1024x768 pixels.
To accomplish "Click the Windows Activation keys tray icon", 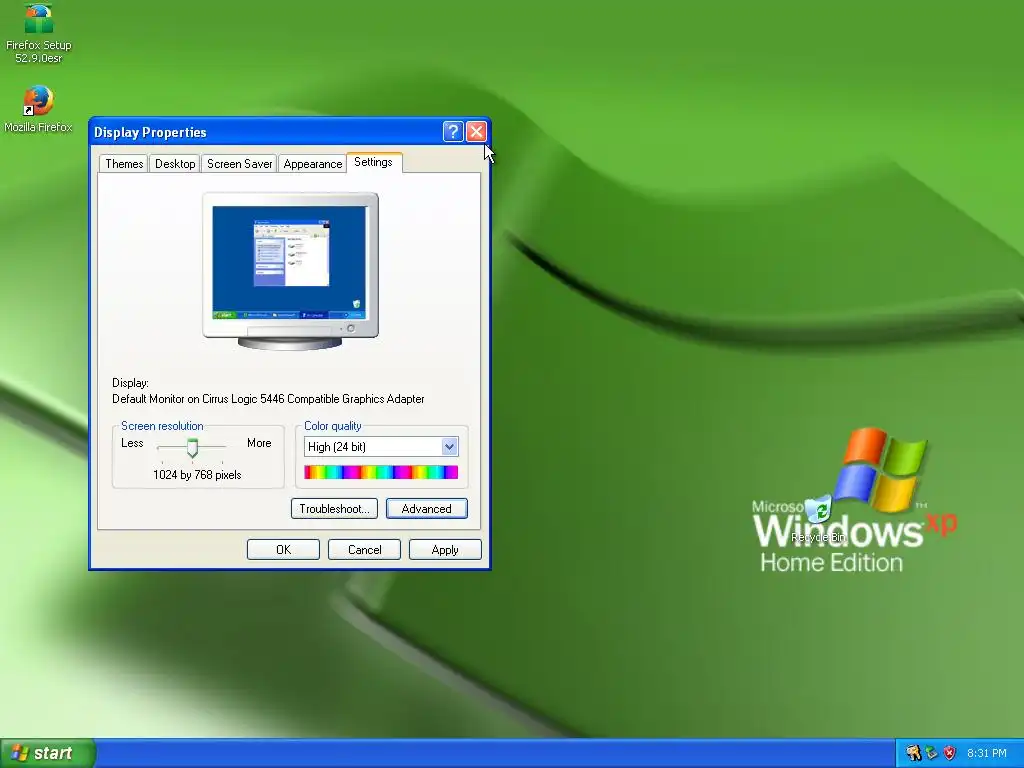I will coord(913,753).
